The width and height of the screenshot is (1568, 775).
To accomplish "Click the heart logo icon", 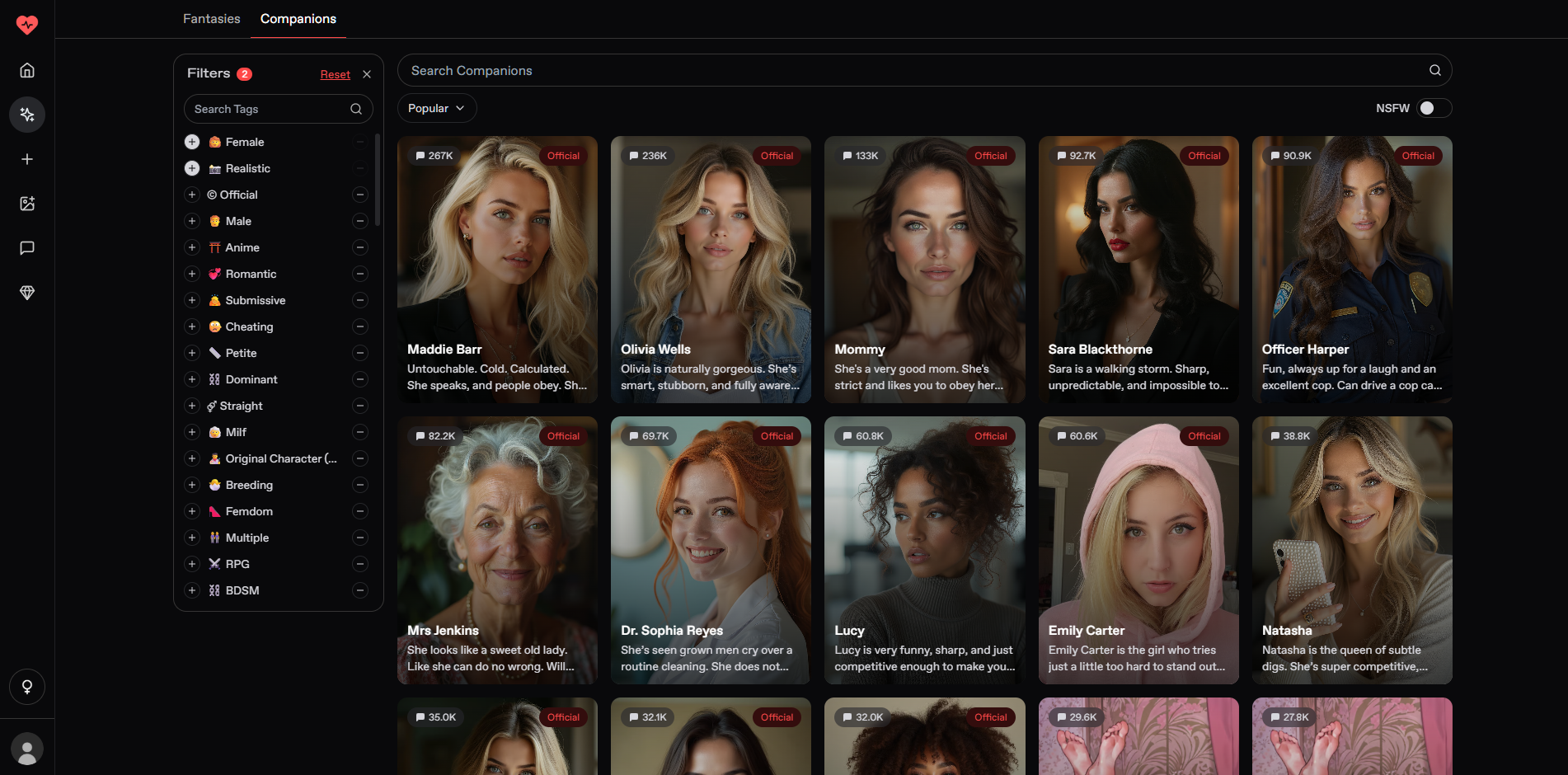I will [x=27, y=25].
